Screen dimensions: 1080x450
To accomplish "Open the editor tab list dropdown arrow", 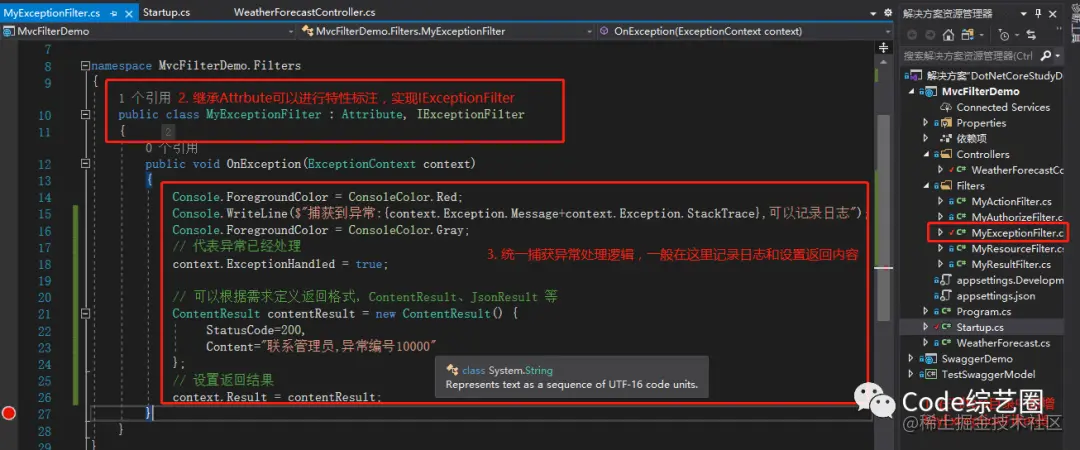I will (871, 13).
